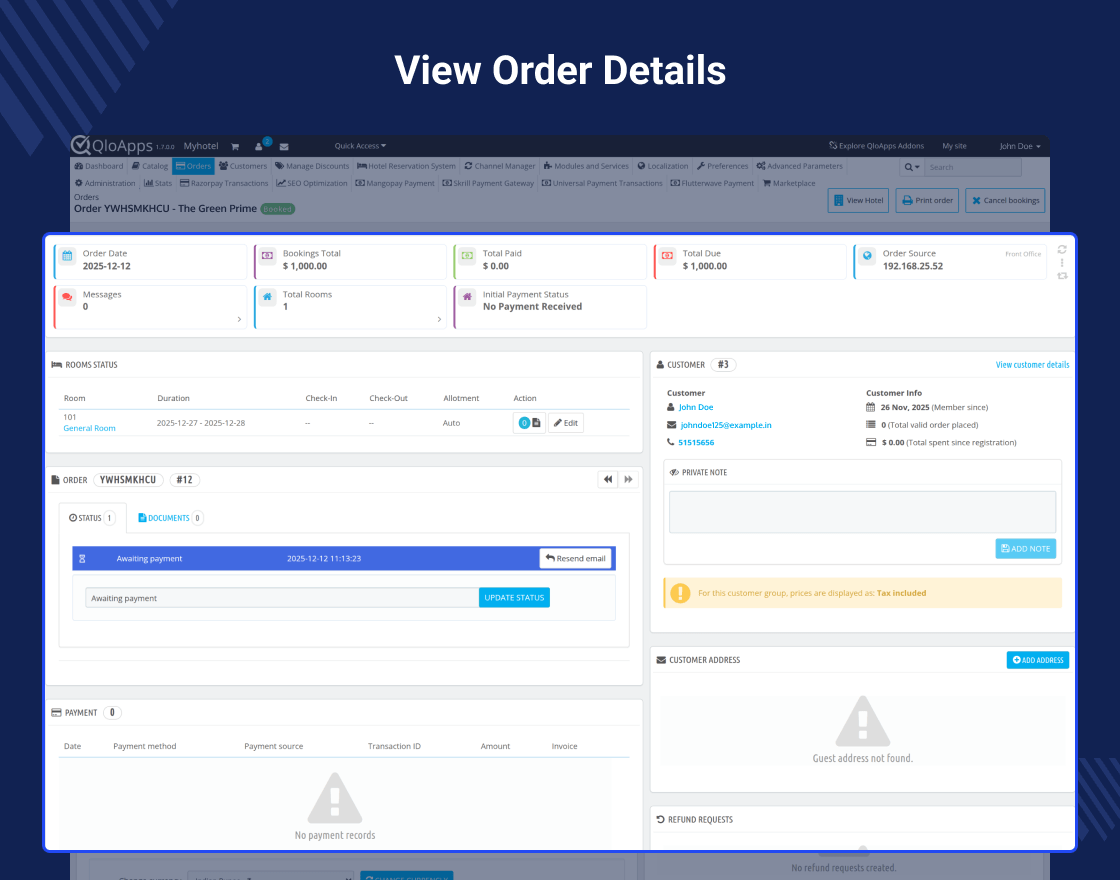Click the room 101 documents icon button
Screen dimensions: 1120x880
pos(529,423)
